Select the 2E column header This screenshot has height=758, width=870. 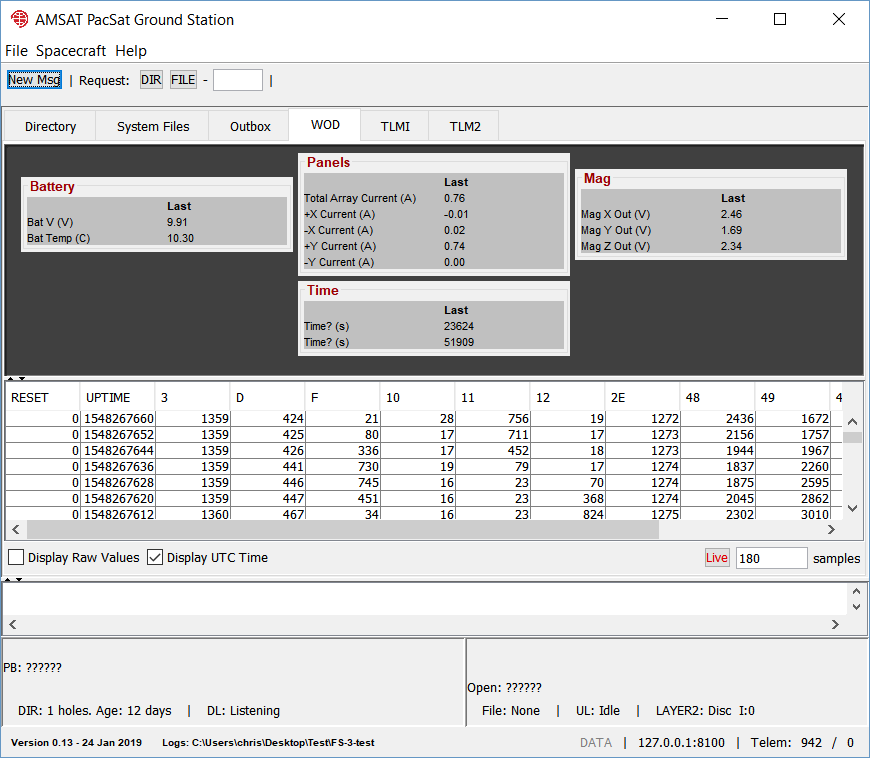(643, 397)
